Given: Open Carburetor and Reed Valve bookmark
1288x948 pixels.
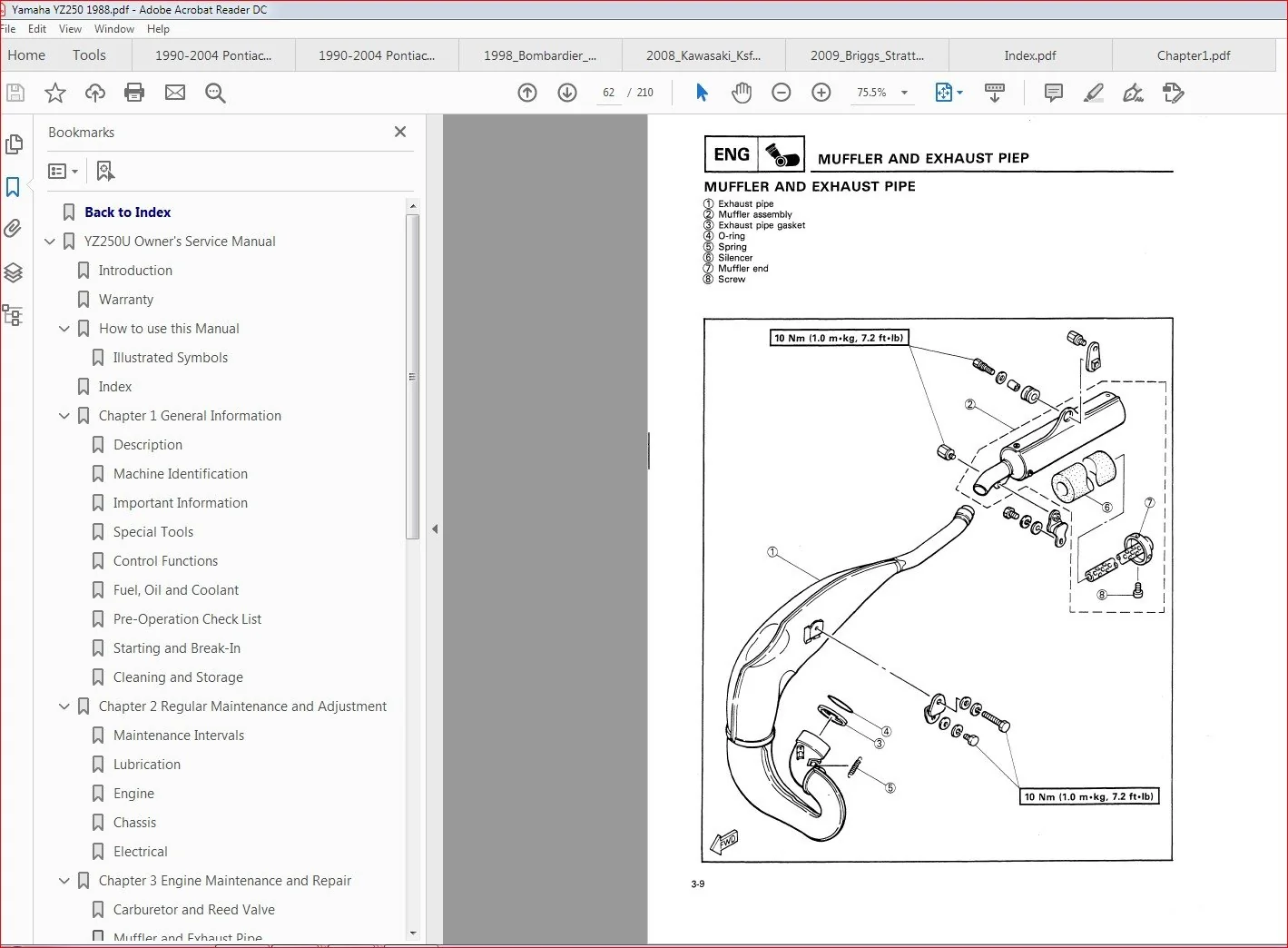Looking at the screenshot, I should (194, 910).
